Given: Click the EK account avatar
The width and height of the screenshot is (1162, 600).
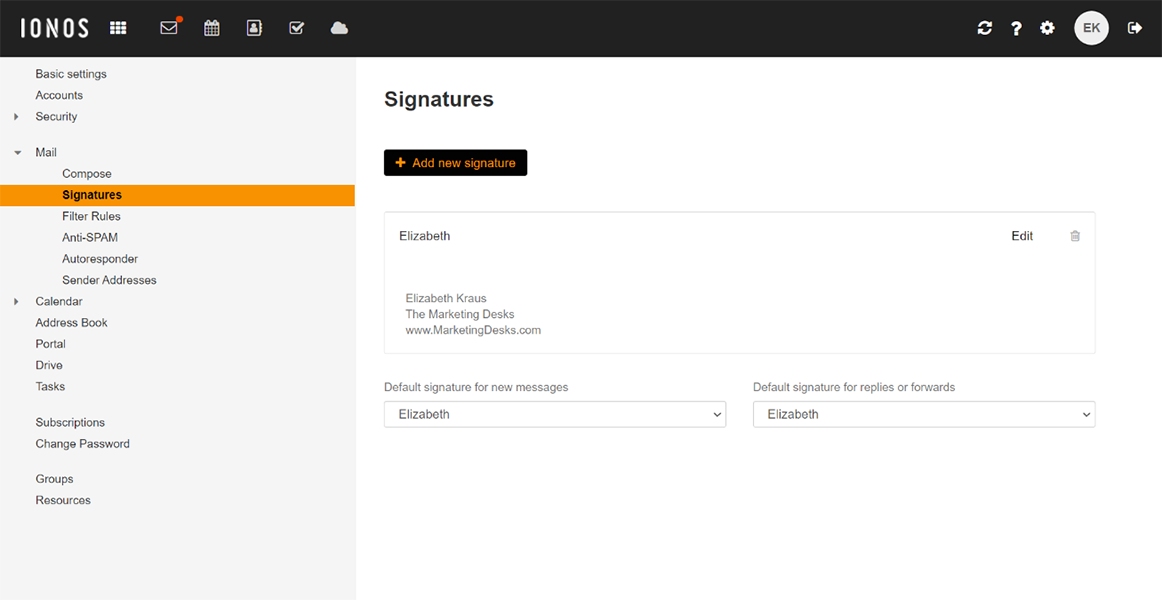Looking at the screenshot, I should 1092,28.
